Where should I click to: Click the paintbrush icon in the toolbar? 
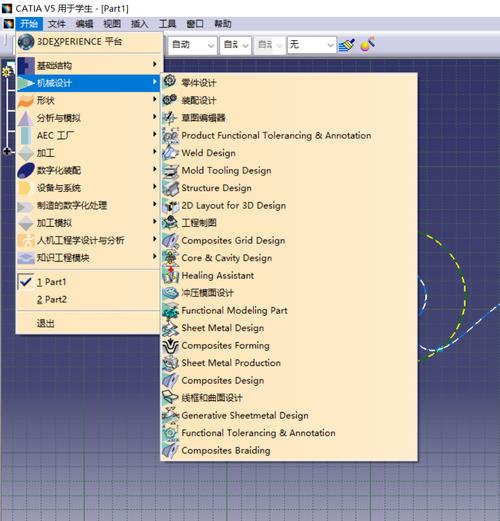coord(347,45)
